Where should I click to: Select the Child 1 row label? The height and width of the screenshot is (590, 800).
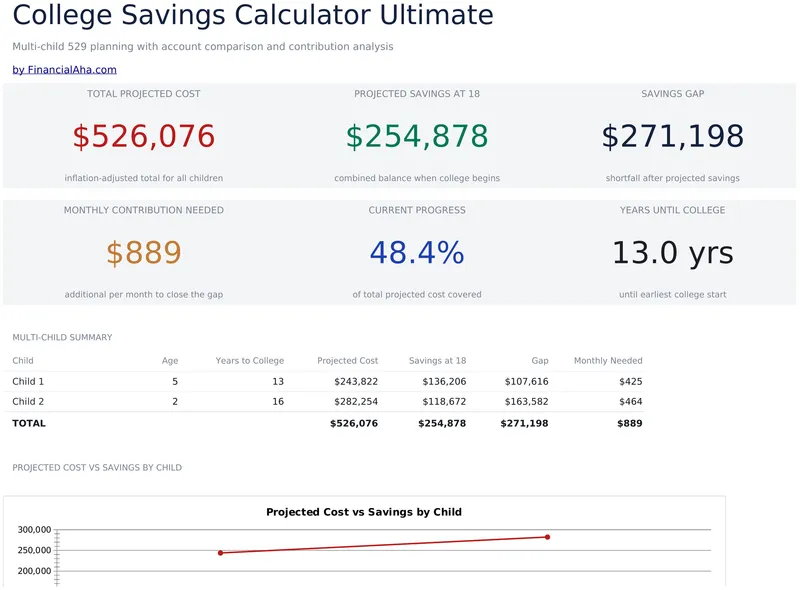click(x=28, y=382)
